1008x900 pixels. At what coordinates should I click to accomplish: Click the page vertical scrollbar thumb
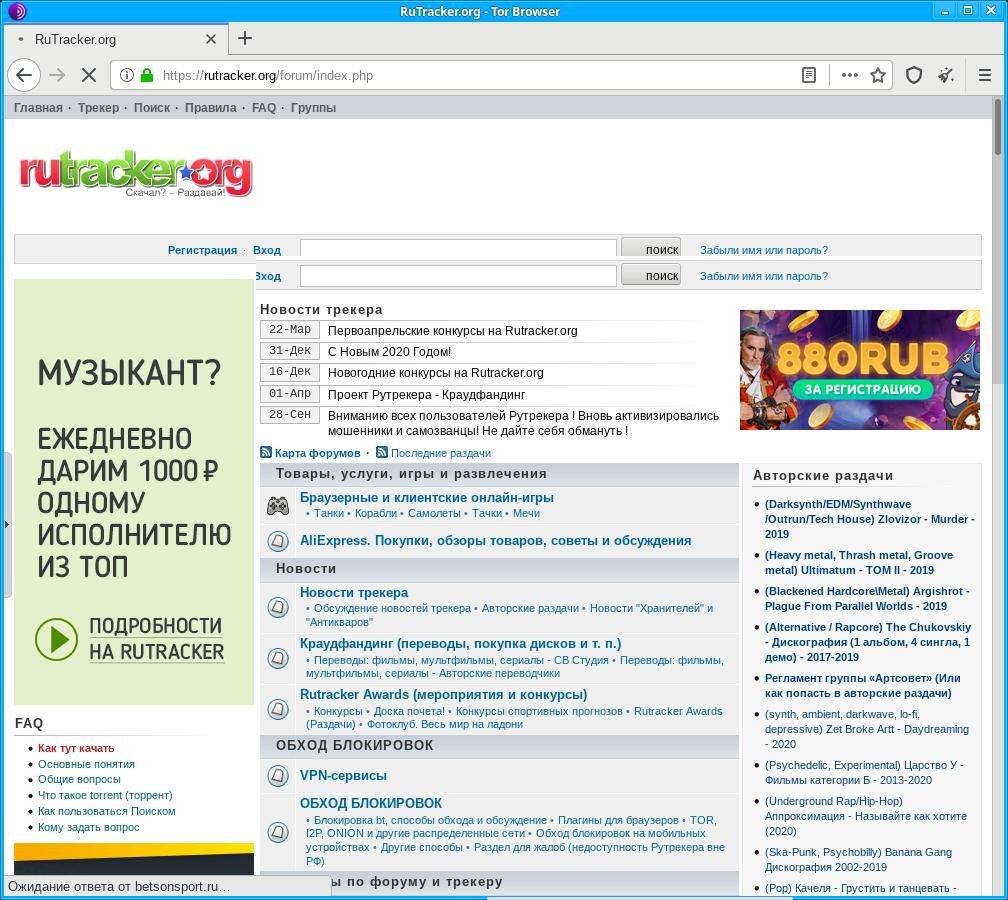tap(998, 127)
